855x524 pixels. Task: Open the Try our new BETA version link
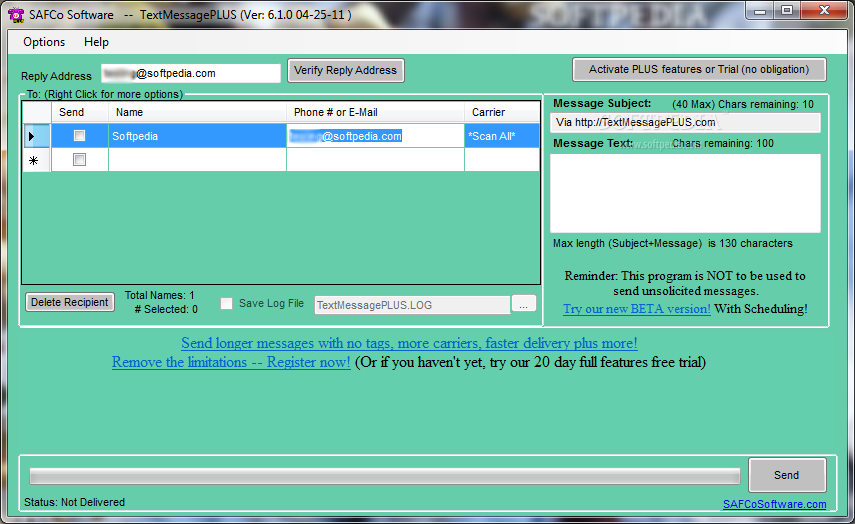coord(636,309)
